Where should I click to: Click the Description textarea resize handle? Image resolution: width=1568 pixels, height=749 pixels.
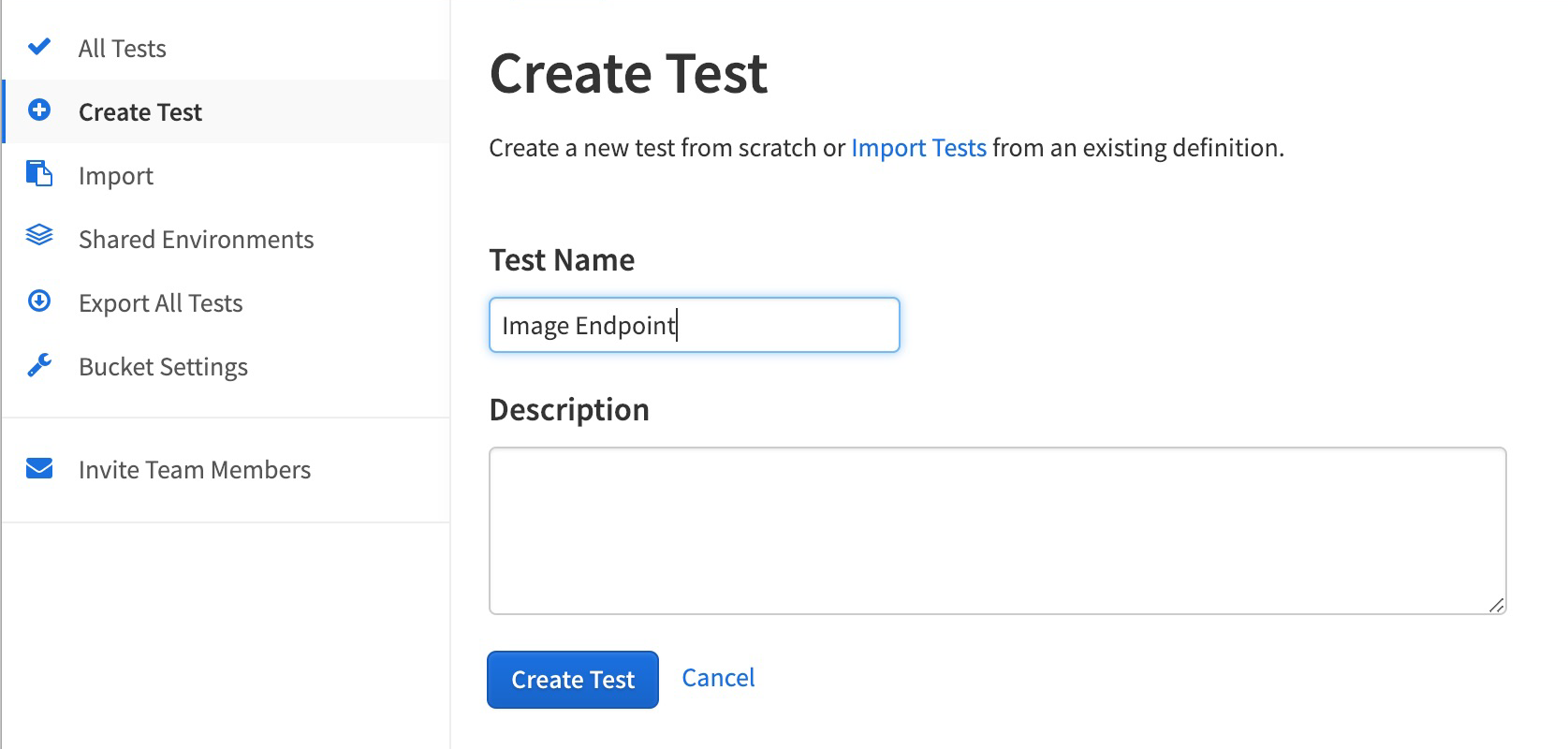[x=1496, y=605]
